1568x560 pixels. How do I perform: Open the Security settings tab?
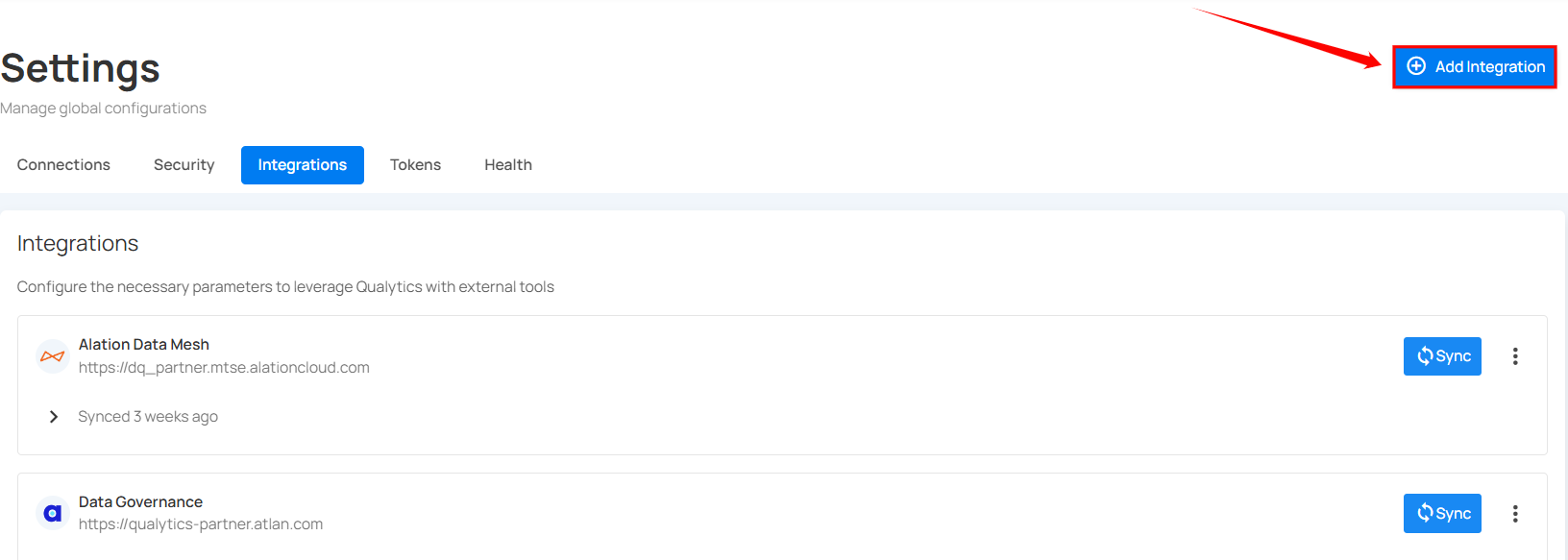(x=184, y=164)
